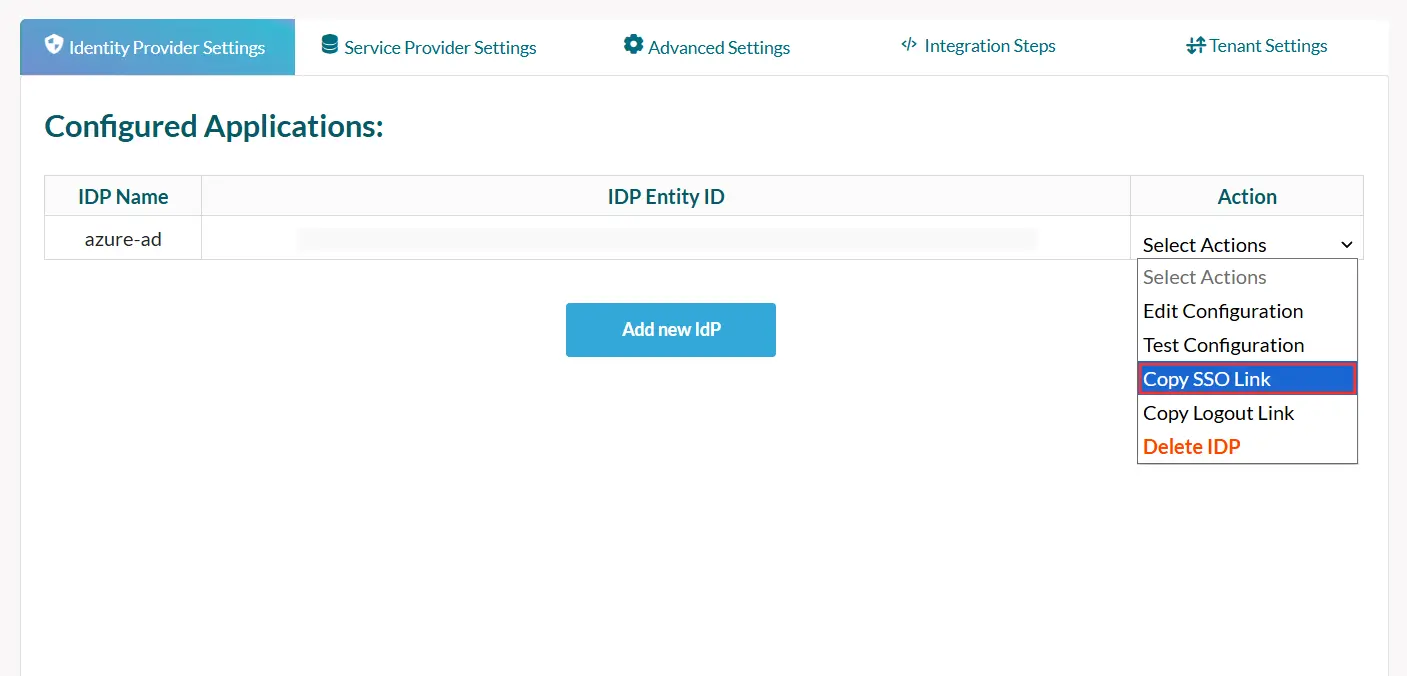The height and width of the screenshot is (676, 1407).
Task: Select "Delete IDP" from the menu
Action: point(1192,446)
